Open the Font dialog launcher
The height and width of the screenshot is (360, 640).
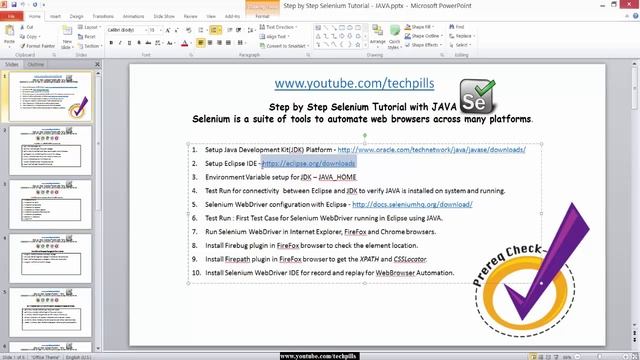coord(191,55)
